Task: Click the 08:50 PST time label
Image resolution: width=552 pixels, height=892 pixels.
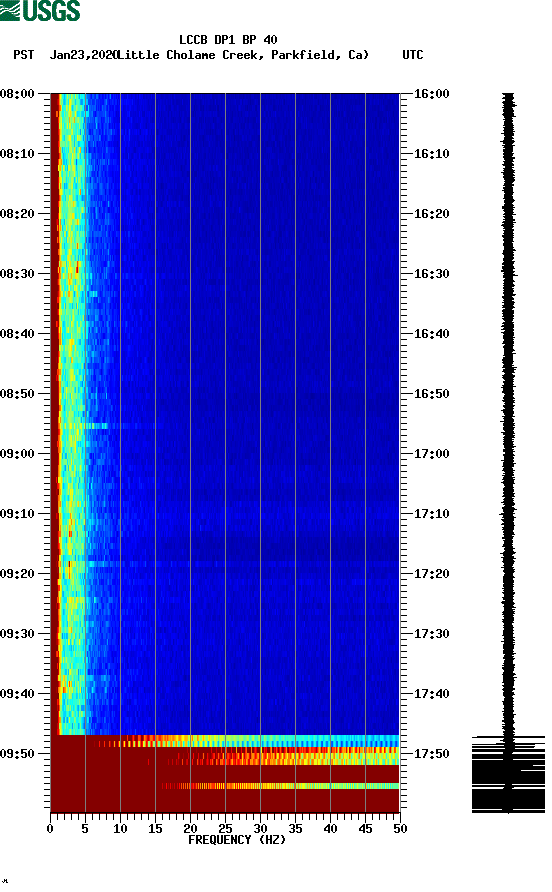Action: point(17,394)
